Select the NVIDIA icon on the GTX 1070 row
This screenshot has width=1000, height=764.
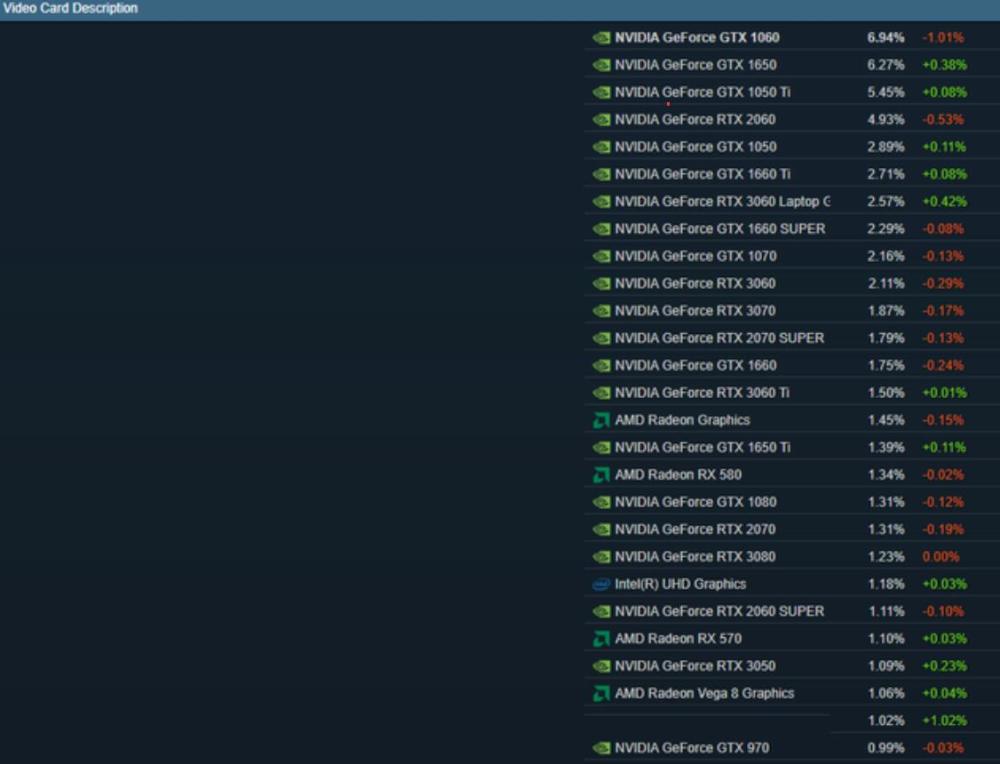(x=601, y=256)
